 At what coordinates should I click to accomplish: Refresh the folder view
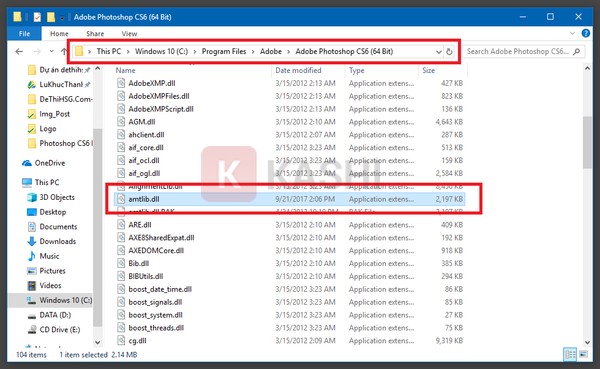click(449, 52)
